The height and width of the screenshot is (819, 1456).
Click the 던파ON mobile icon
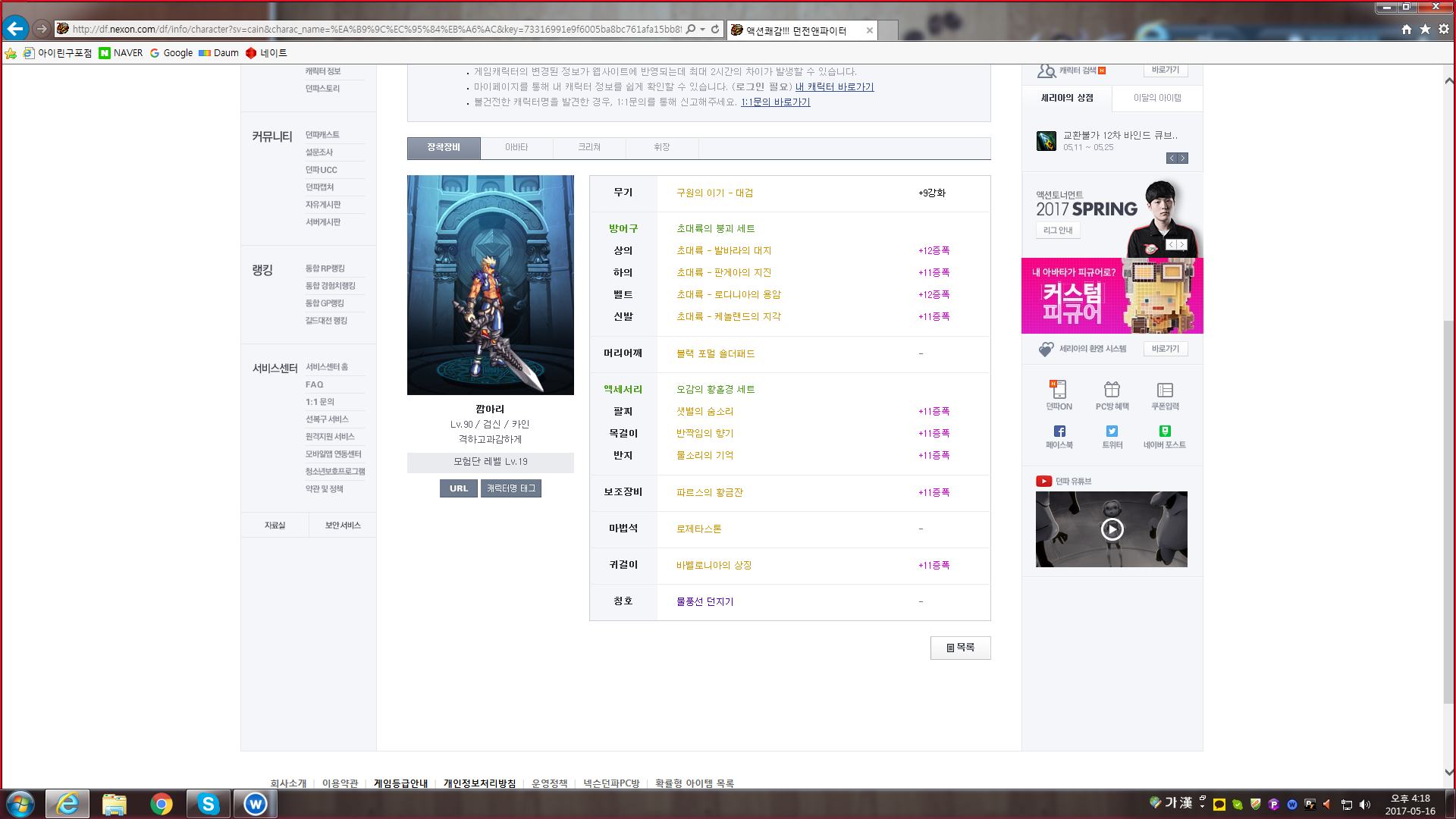[1059, 390]
